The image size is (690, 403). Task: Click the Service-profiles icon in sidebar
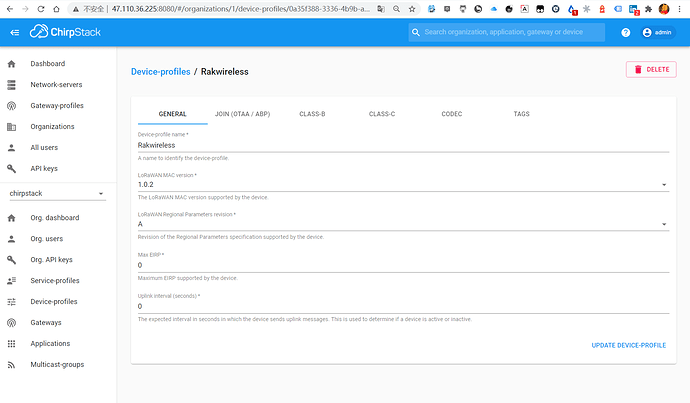tap(12, 280)
